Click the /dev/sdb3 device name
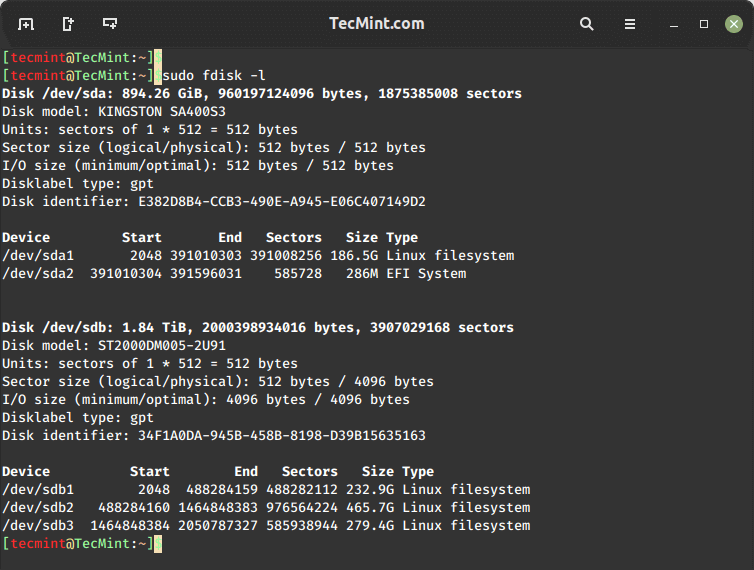The height and width of the screenshot is (570, 754). pos(38,525)
